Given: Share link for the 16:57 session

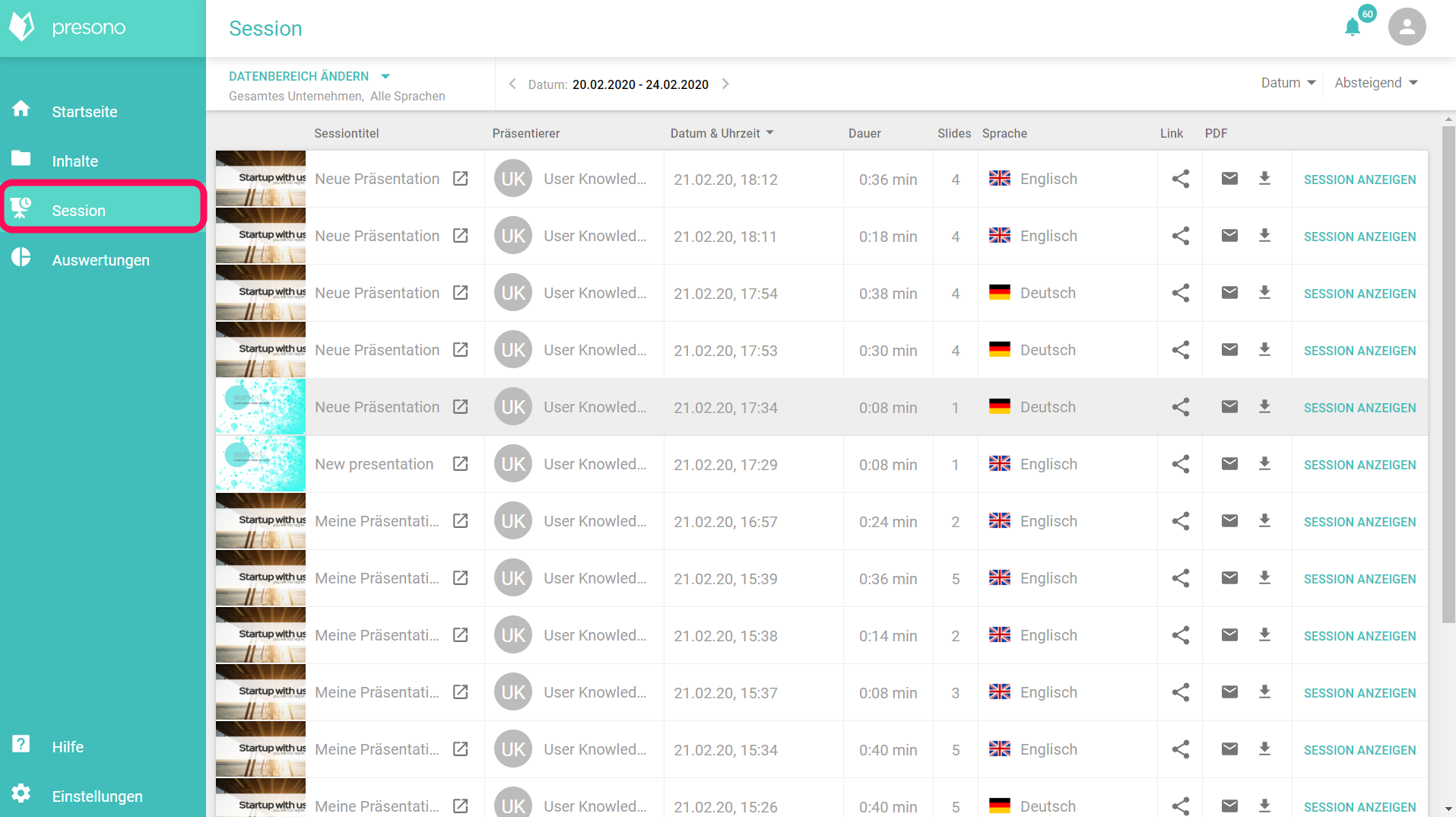Looking at the screenshot, I should tap(1180, 521).
